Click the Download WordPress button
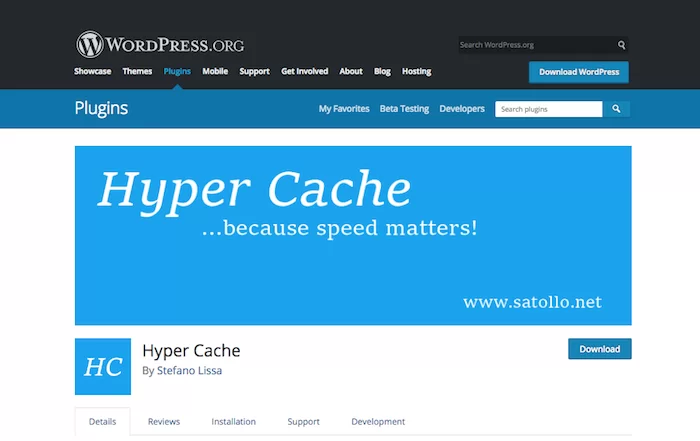The image size is (700, 441). [x=579, y=72]
